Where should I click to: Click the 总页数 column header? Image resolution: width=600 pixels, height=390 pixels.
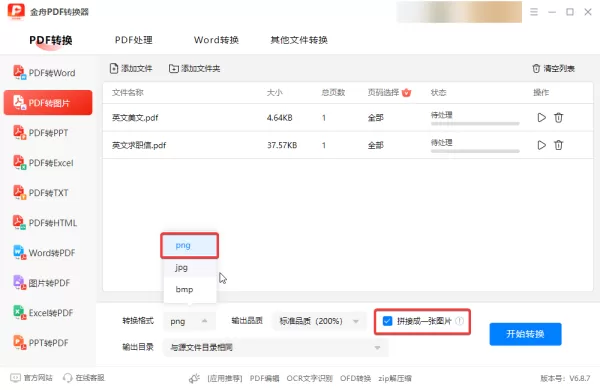(x=333, y=92)
